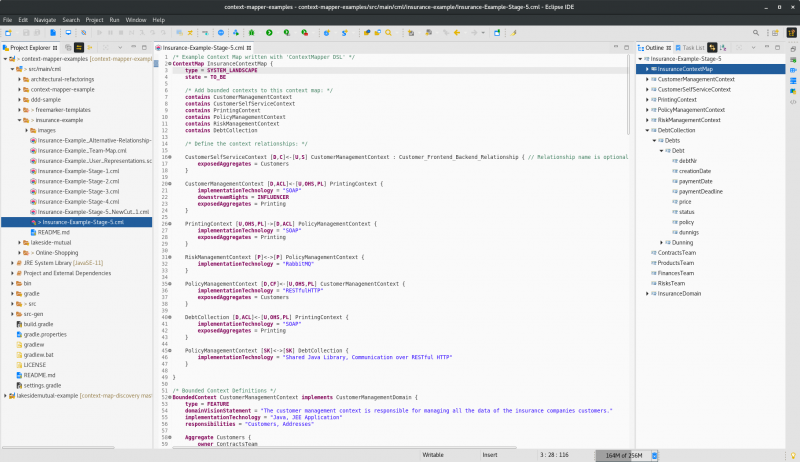The image size is (800, 462).
Task: Toggle Link with Editor in Project Explorer
Action: 79,47
